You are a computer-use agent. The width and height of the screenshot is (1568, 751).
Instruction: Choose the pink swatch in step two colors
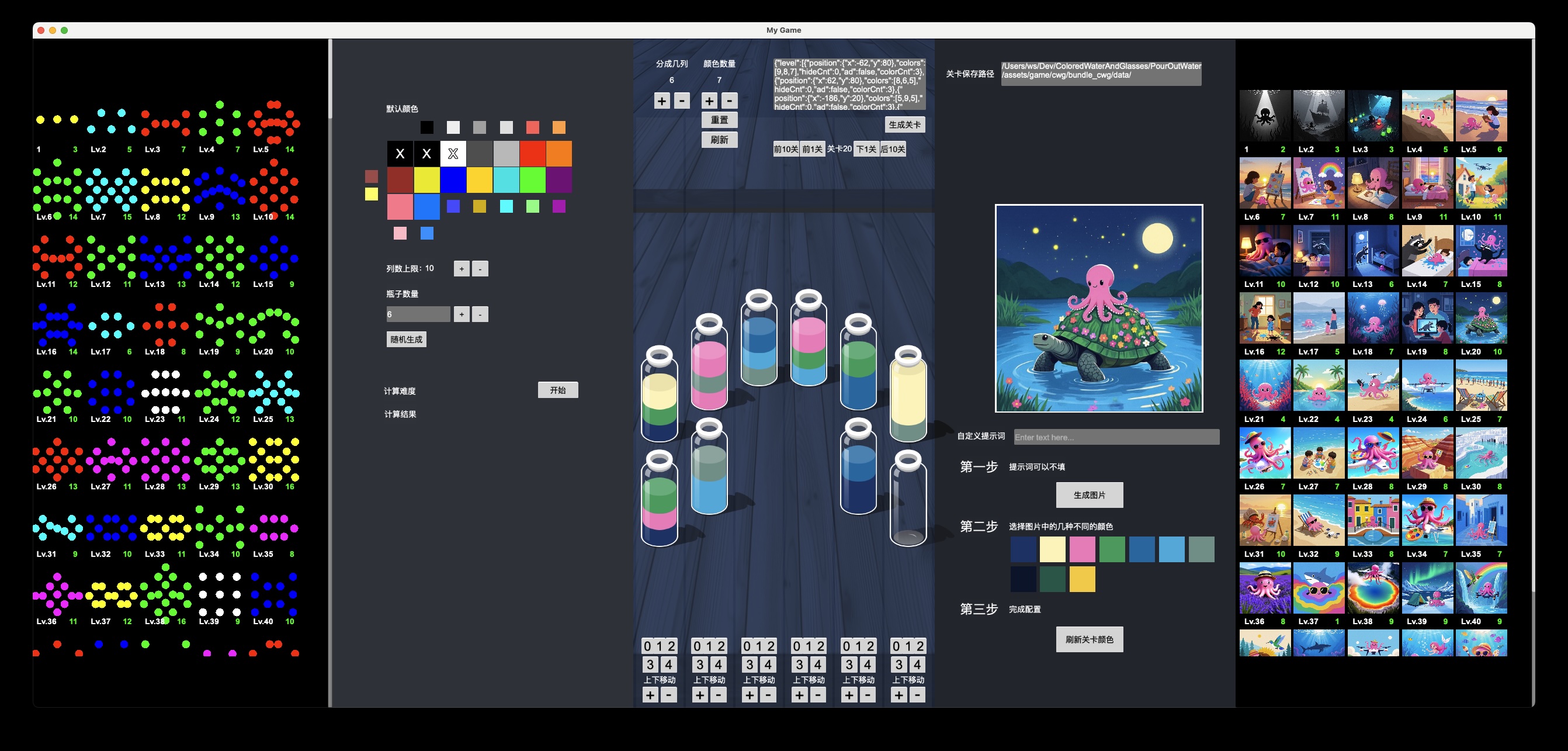tap(1082, 549)
